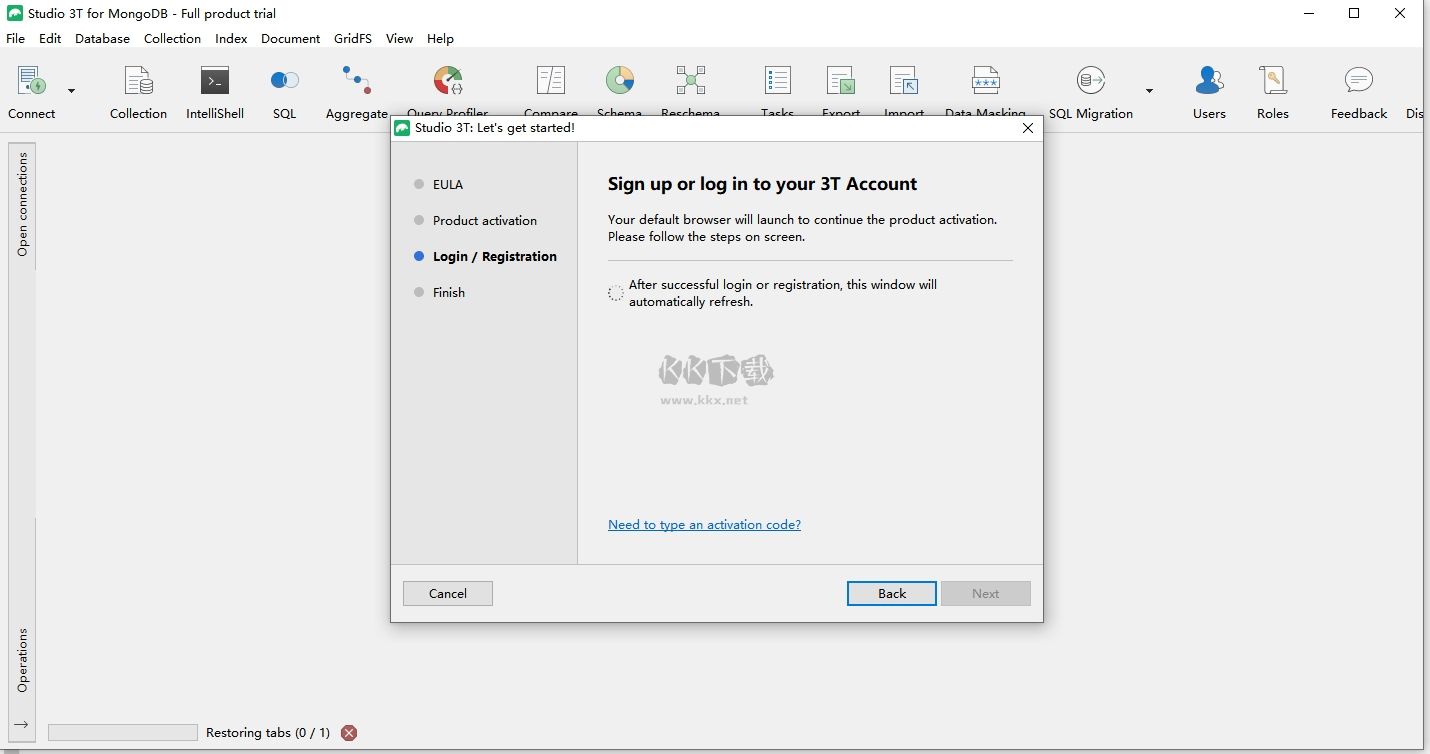Click the Studio 3T logo in the dialog title
The height and width of the screenshot is (754, 1430).
pos(402,128)
